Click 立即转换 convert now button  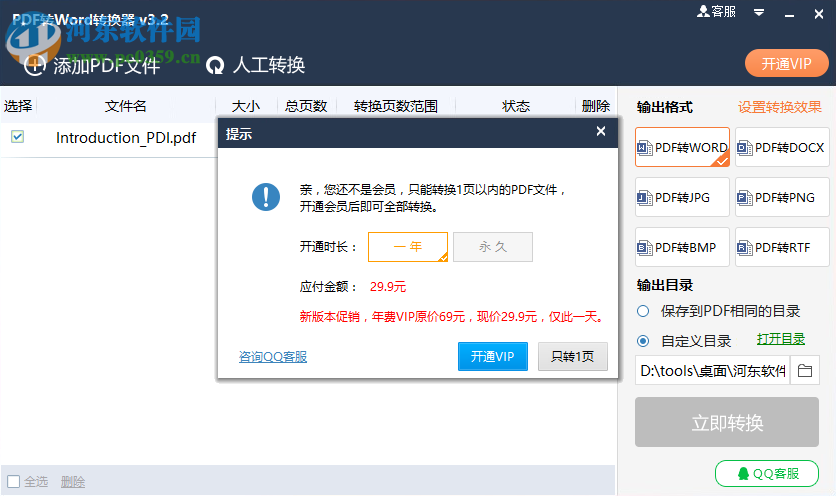pos(727,422)
